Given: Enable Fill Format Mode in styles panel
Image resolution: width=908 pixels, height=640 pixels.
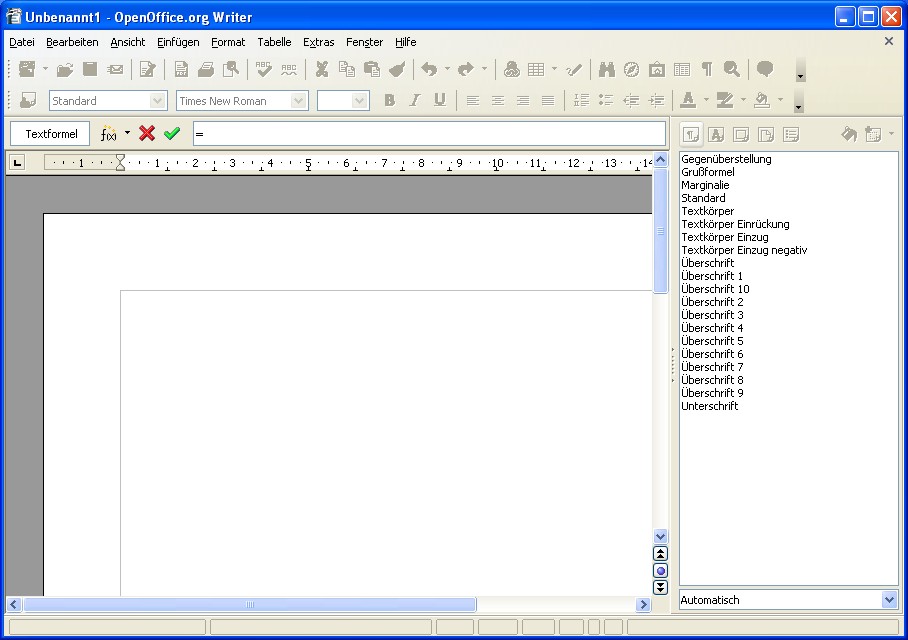Looking at the screenshot, I should click(x=849, y=135).
